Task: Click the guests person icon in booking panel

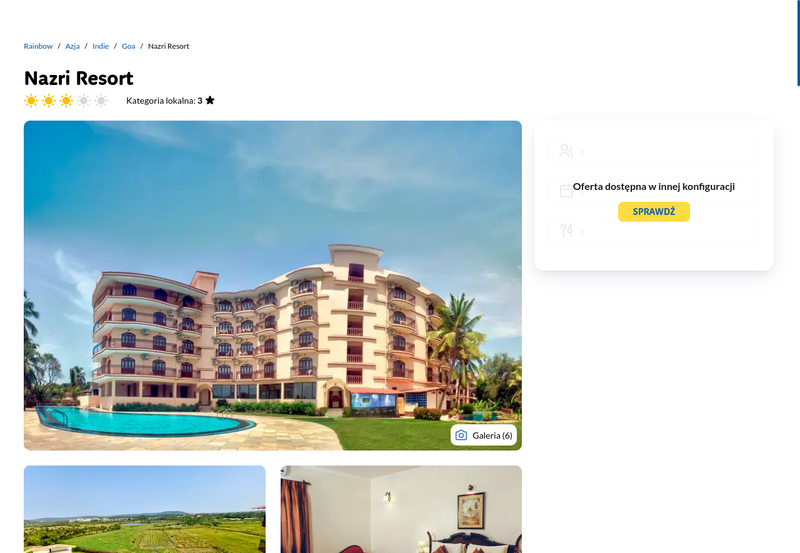Action: (x=566, y=150)
